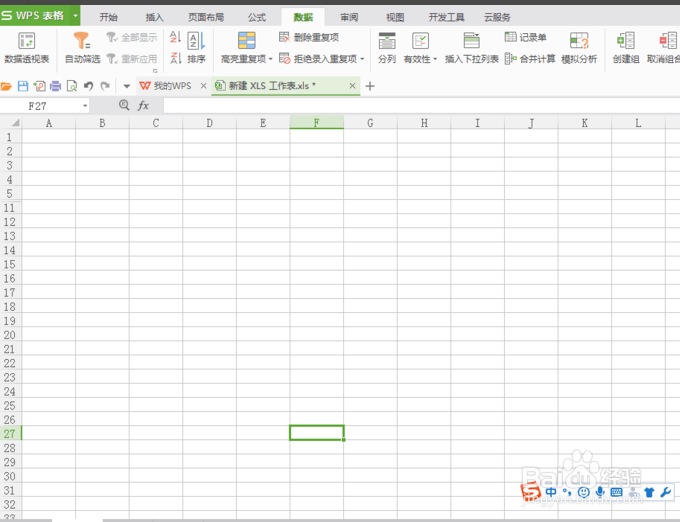Screen dimensions: 680x522
Task: Select row 27 header
Action: (10, 434)
